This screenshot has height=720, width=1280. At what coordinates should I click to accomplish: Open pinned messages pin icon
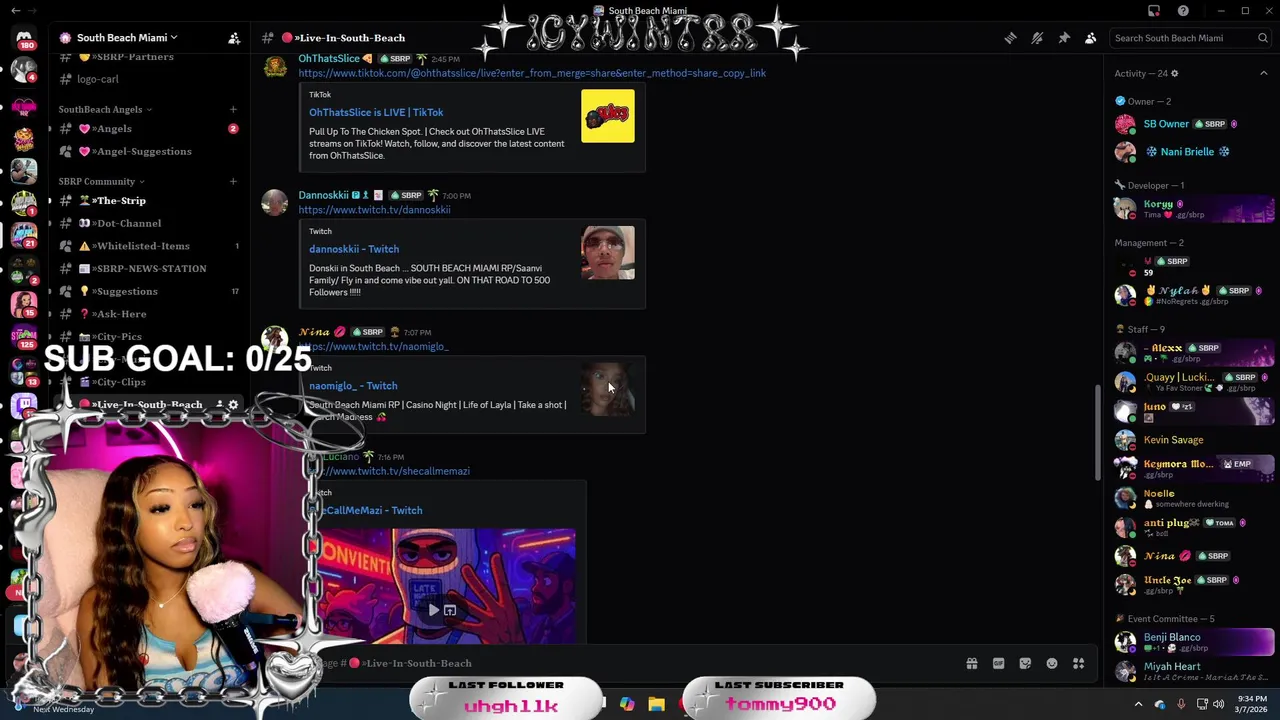[x=1064, y=38]
